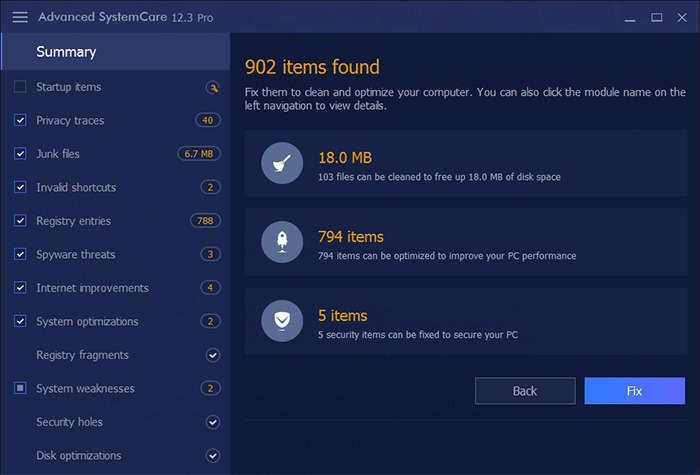Click the shield security icon
Image resolution: width=700 pixels, height=475 pixels.
click(x=282, y=321)
